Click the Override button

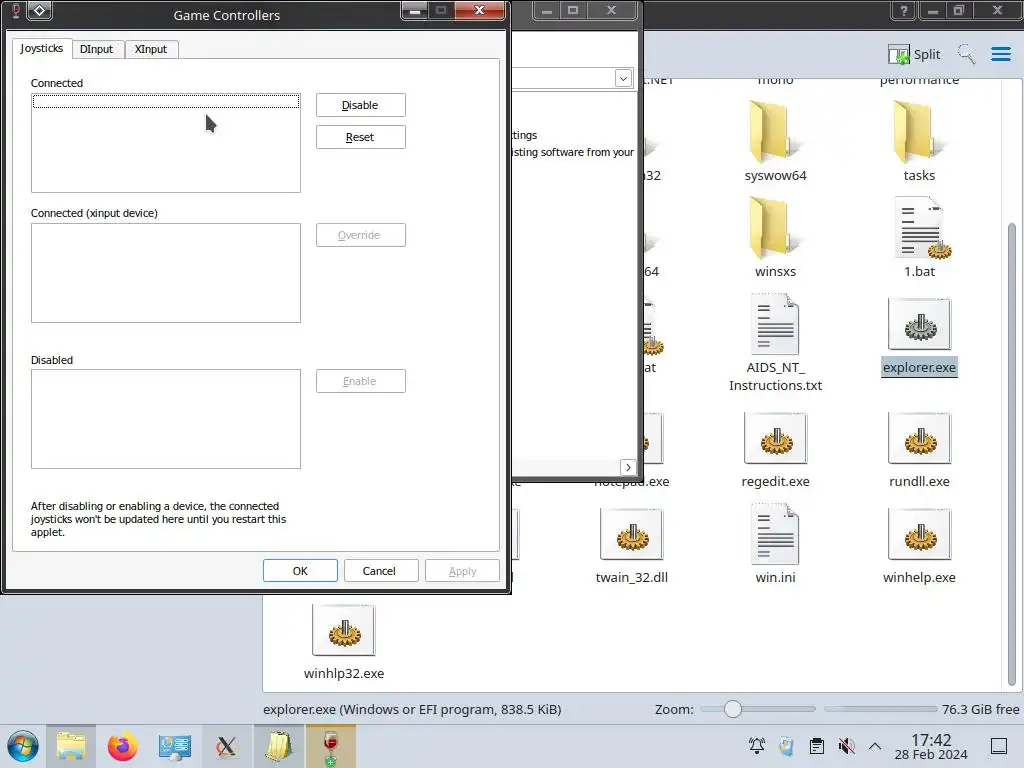pos(360,235)
